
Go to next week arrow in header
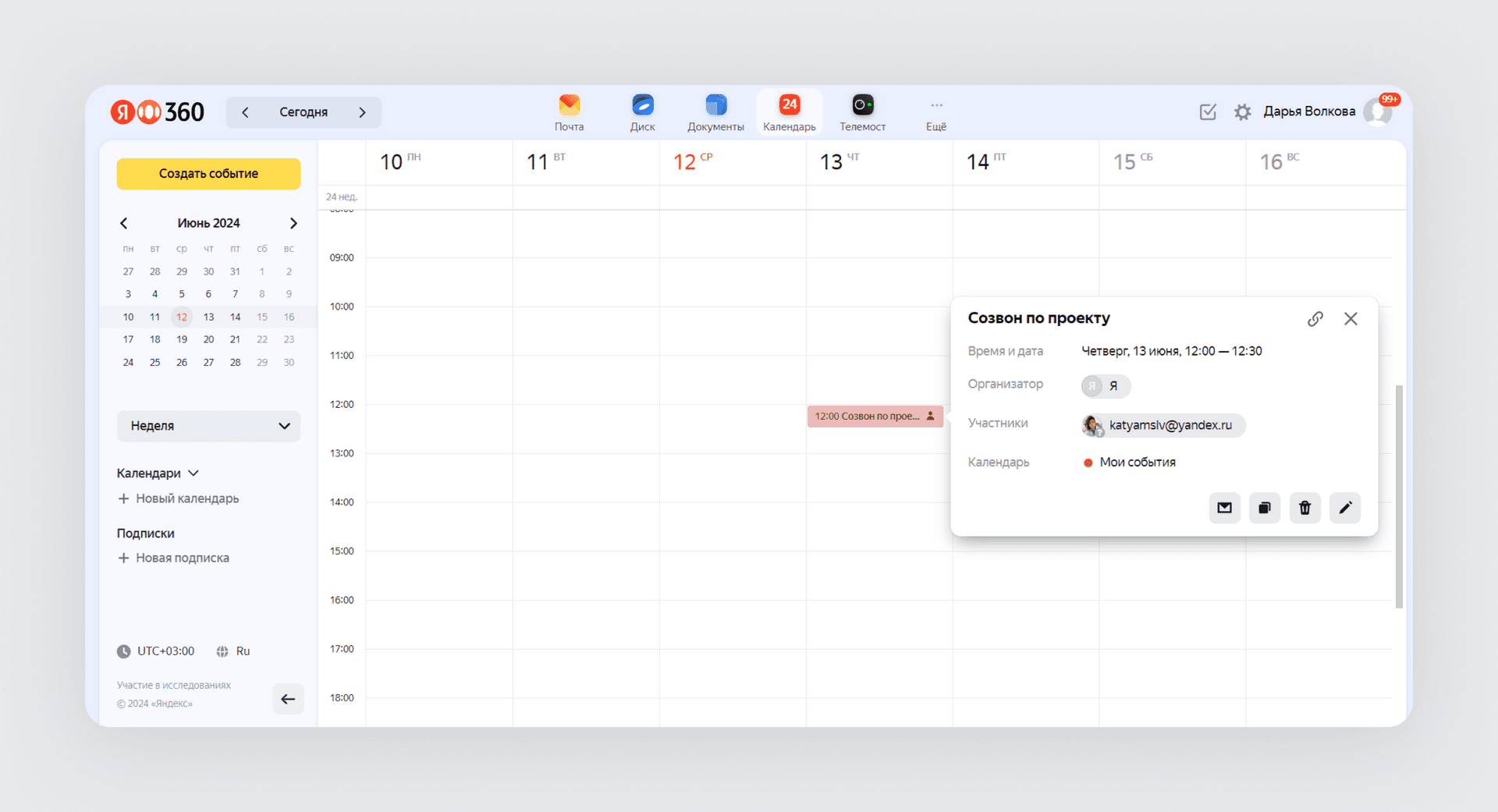[362, 112]
